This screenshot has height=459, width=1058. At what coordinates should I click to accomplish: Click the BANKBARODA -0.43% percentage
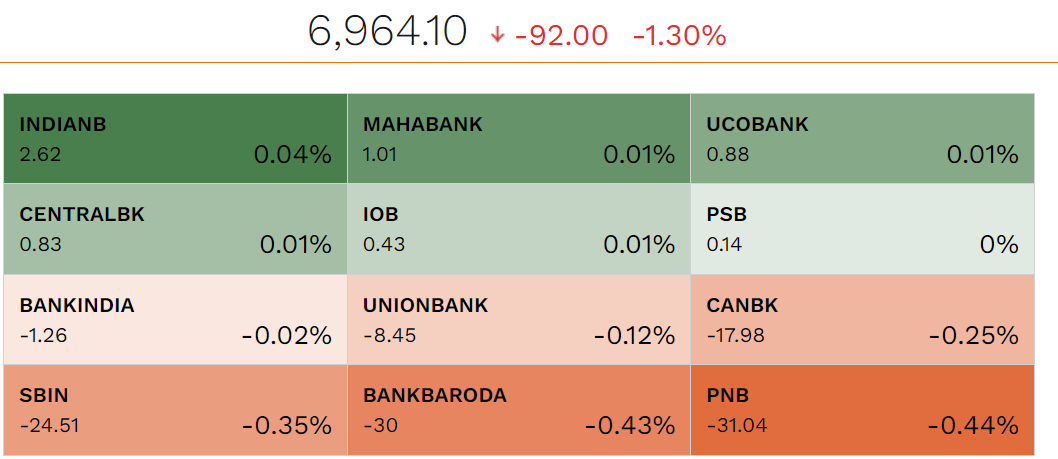point(629,426)
